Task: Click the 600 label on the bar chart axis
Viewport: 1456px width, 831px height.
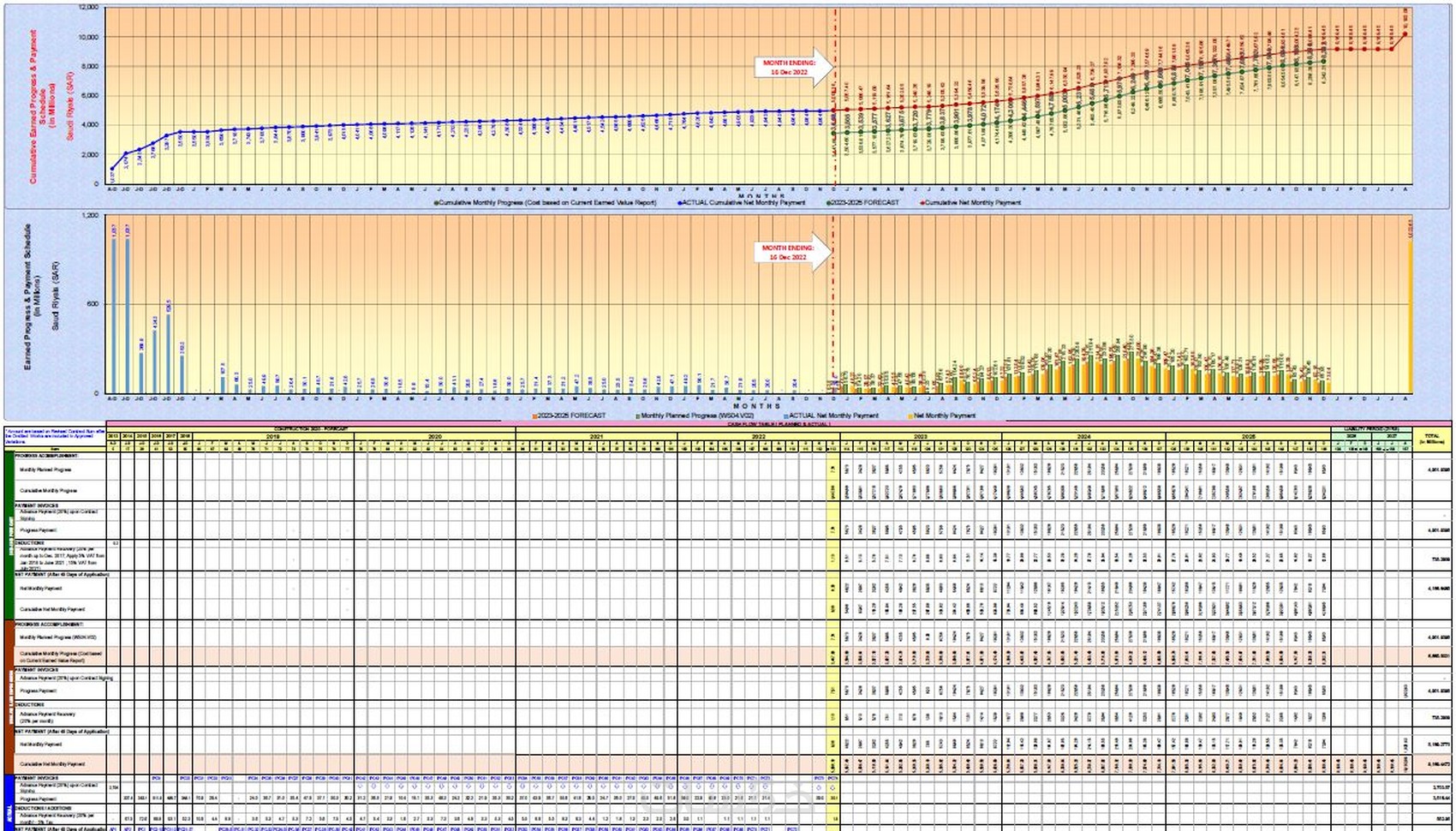Action: click(92, 304)
